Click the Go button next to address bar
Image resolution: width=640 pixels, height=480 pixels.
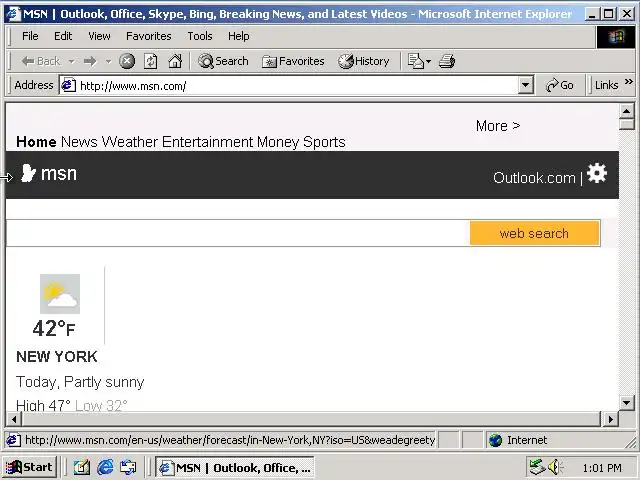click(x=560, y=85)
